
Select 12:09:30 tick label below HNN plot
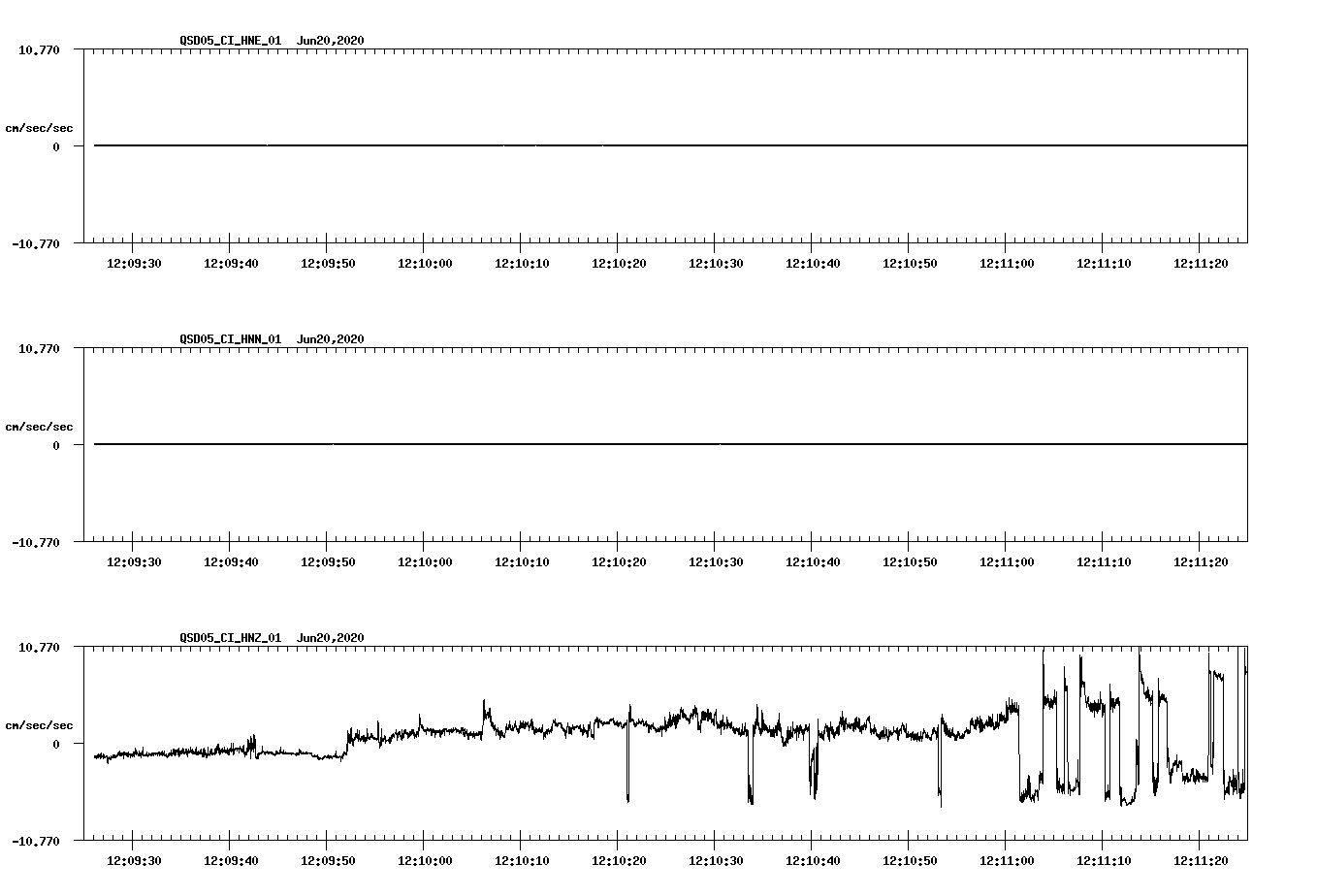pyautogui.click(x=134, y=562)
